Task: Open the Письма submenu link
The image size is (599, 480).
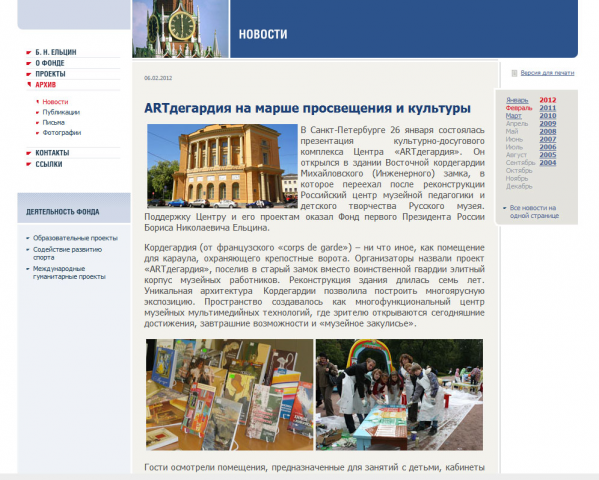Action: coord(53,122)
